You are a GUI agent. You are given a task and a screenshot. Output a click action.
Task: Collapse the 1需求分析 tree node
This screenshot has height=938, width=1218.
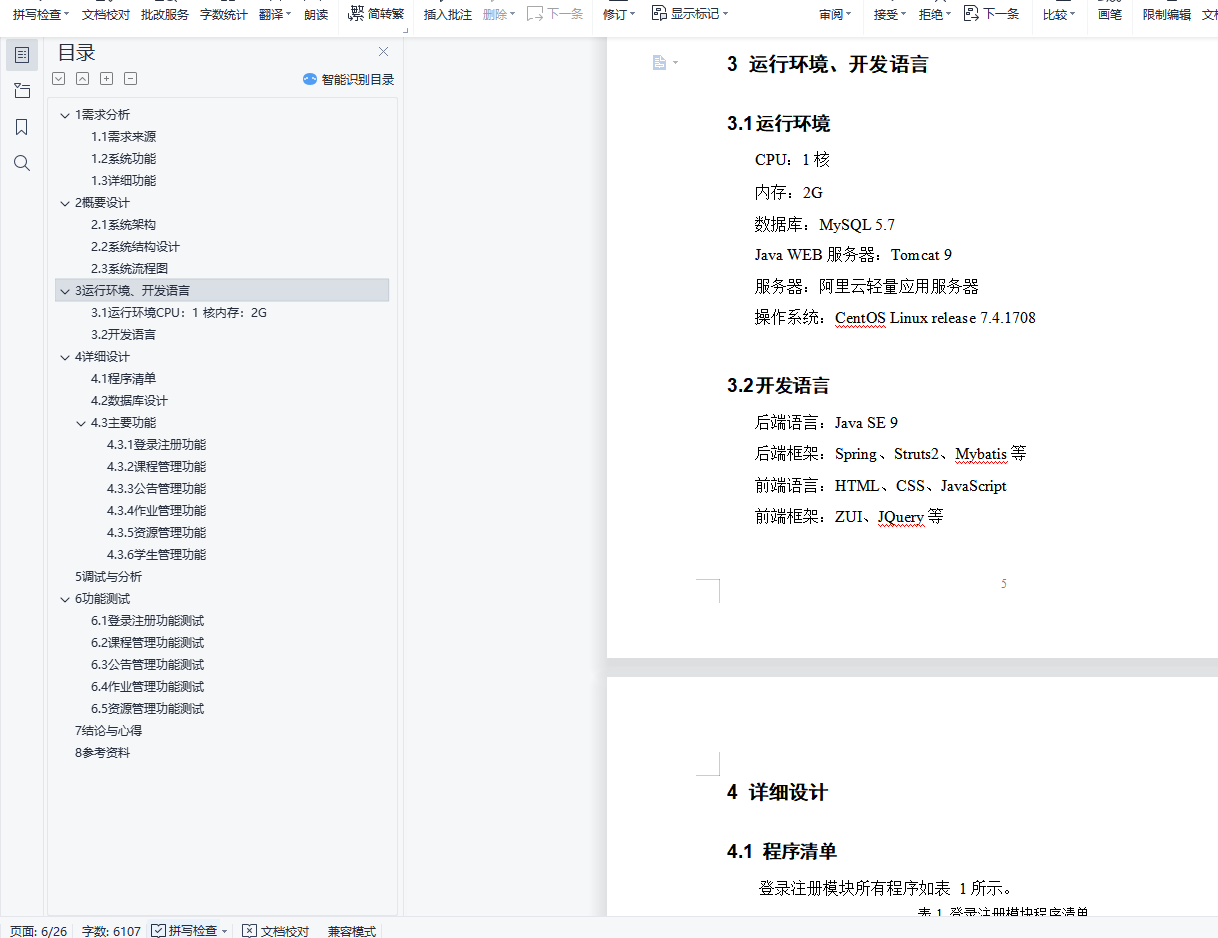point(65,115)
